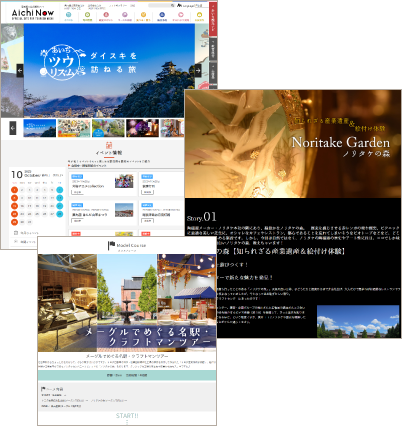The width and height of the screenshot is (402, 426).
Task: Select the yellow circle navigation icon
Action: pyautogui.click(x=199, y=14)
